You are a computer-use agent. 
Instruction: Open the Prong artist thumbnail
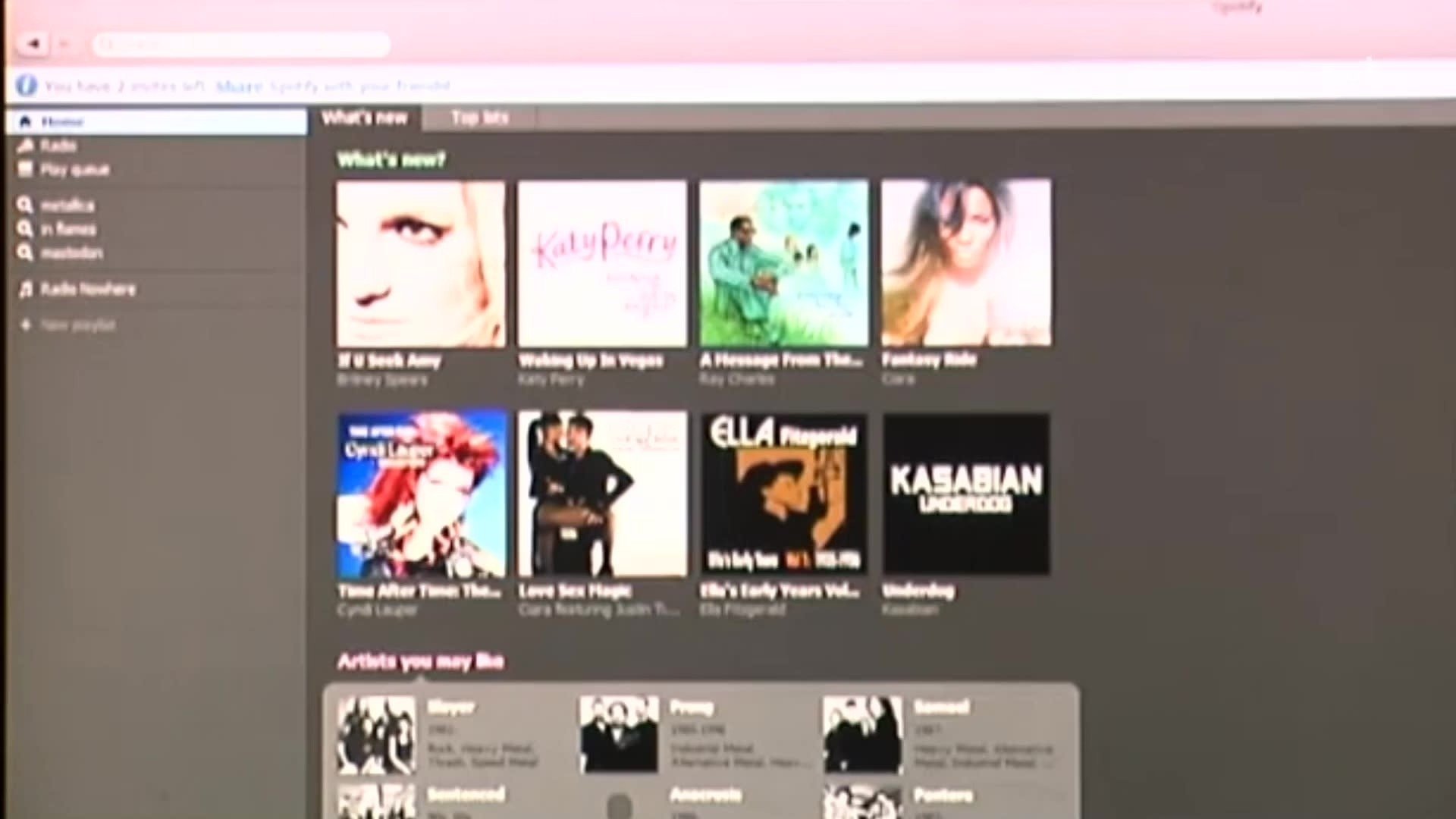(x=620, y=736)
